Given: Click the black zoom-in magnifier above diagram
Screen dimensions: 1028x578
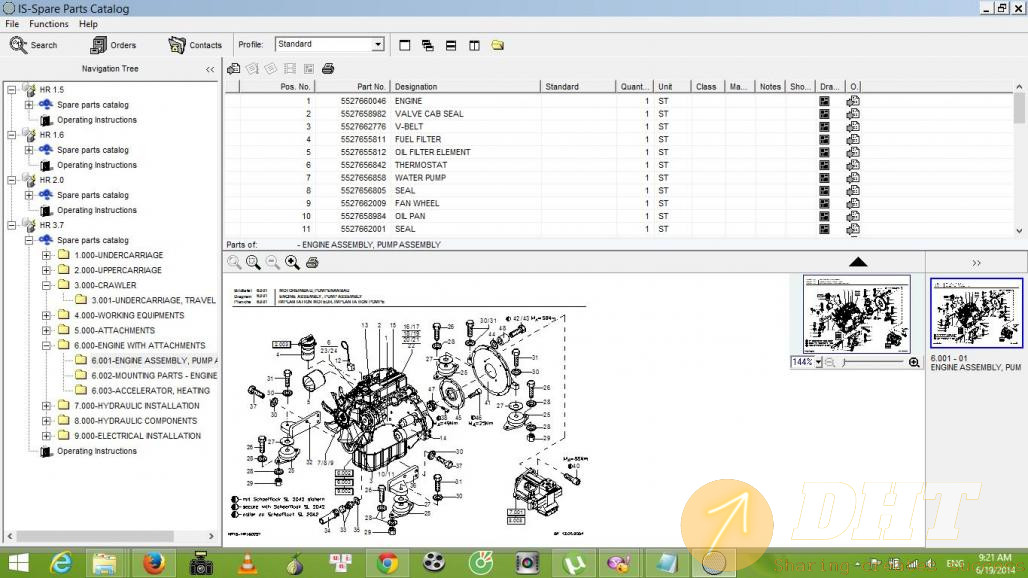Looking at the screenshot, I should coord(292,262).
